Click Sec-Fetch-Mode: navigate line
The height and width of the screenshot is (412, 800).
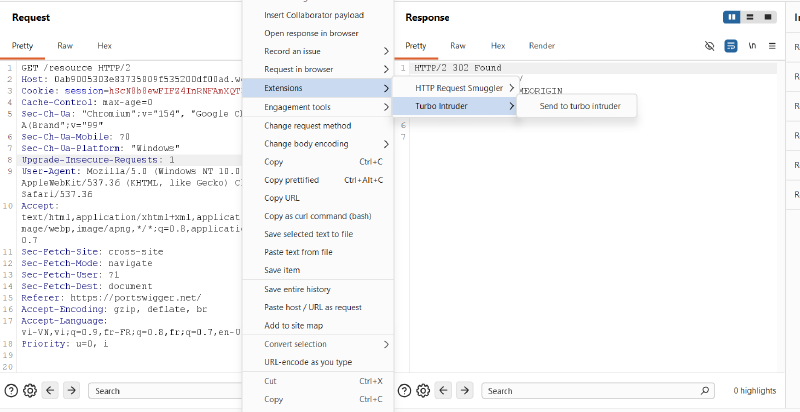click(87, 264)
